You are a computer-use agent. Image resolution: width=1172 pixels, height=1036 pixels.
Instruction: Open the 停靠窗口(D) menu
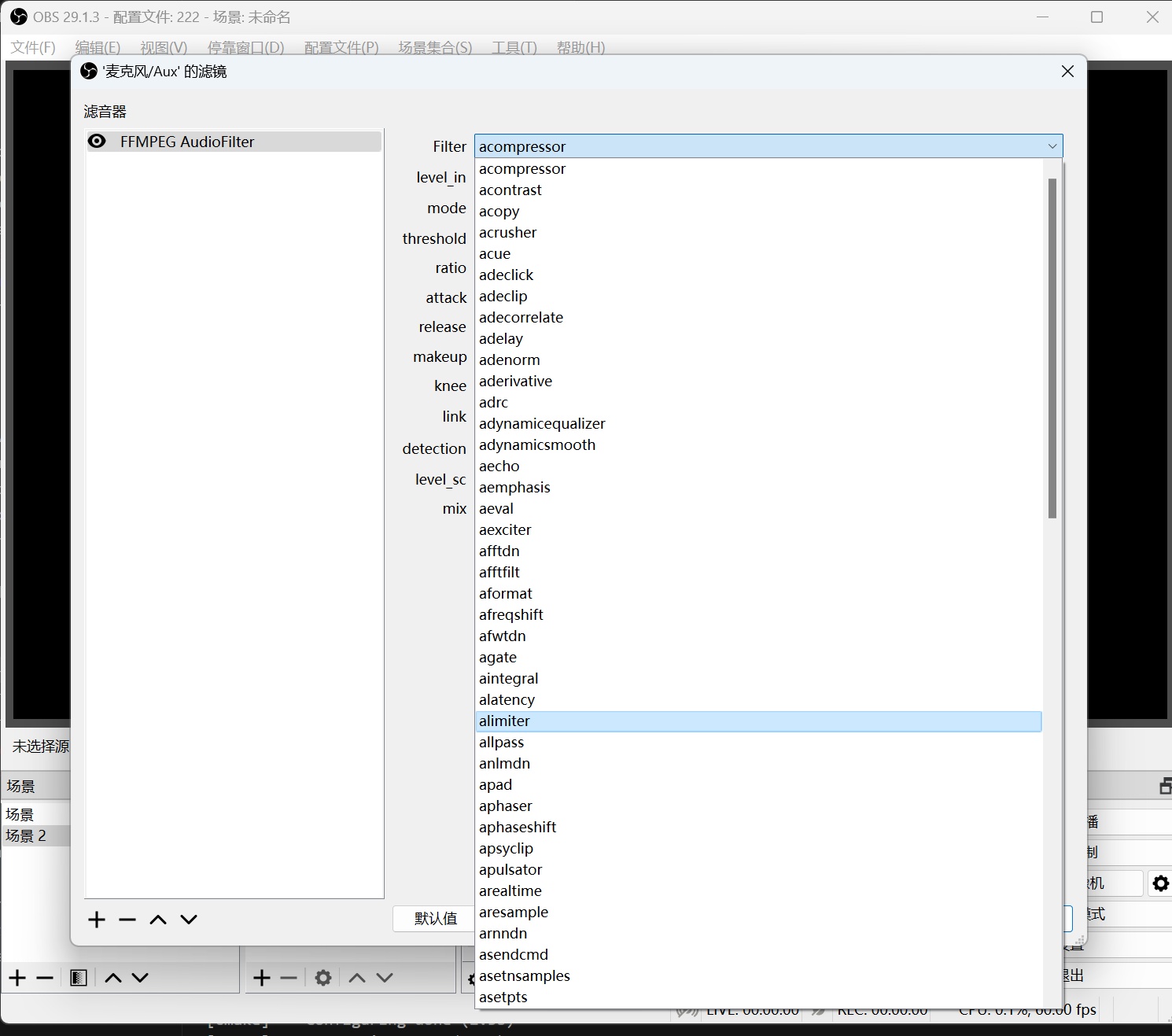(x=245, y=47)
